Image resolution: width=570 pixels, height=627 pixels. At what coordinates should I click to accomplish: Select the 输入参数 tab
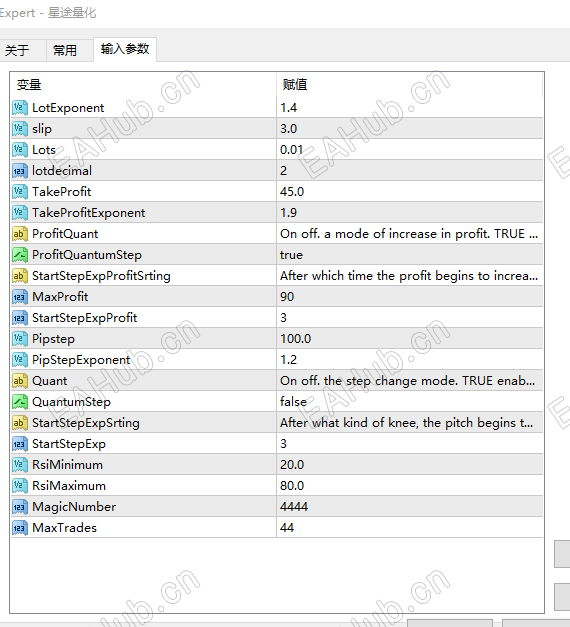[x=125, y=49]
